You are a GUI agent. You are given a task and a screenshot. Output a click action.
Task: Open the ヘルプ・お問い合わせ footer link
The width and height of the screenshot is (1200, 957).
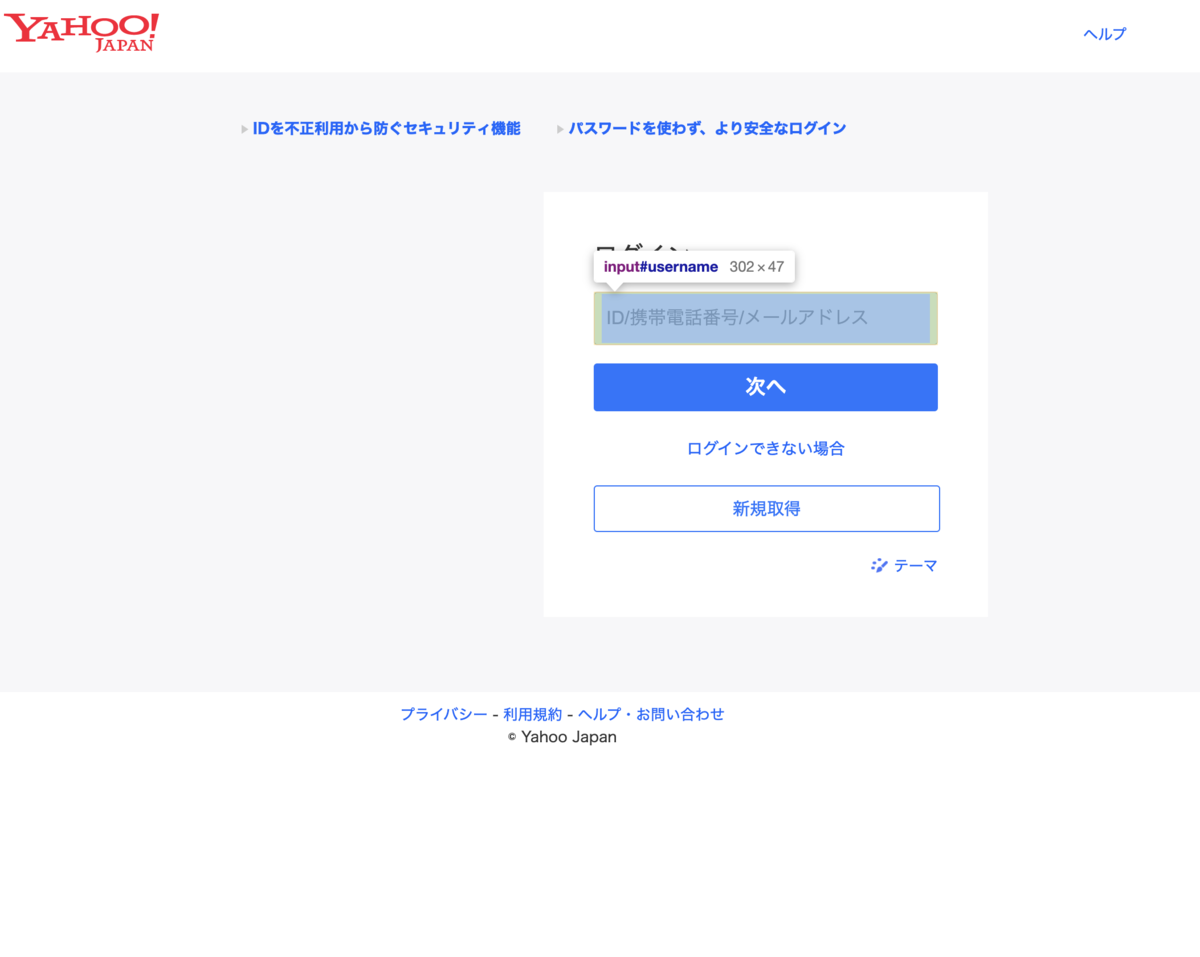pyautogui.click(x=651, y=714)
